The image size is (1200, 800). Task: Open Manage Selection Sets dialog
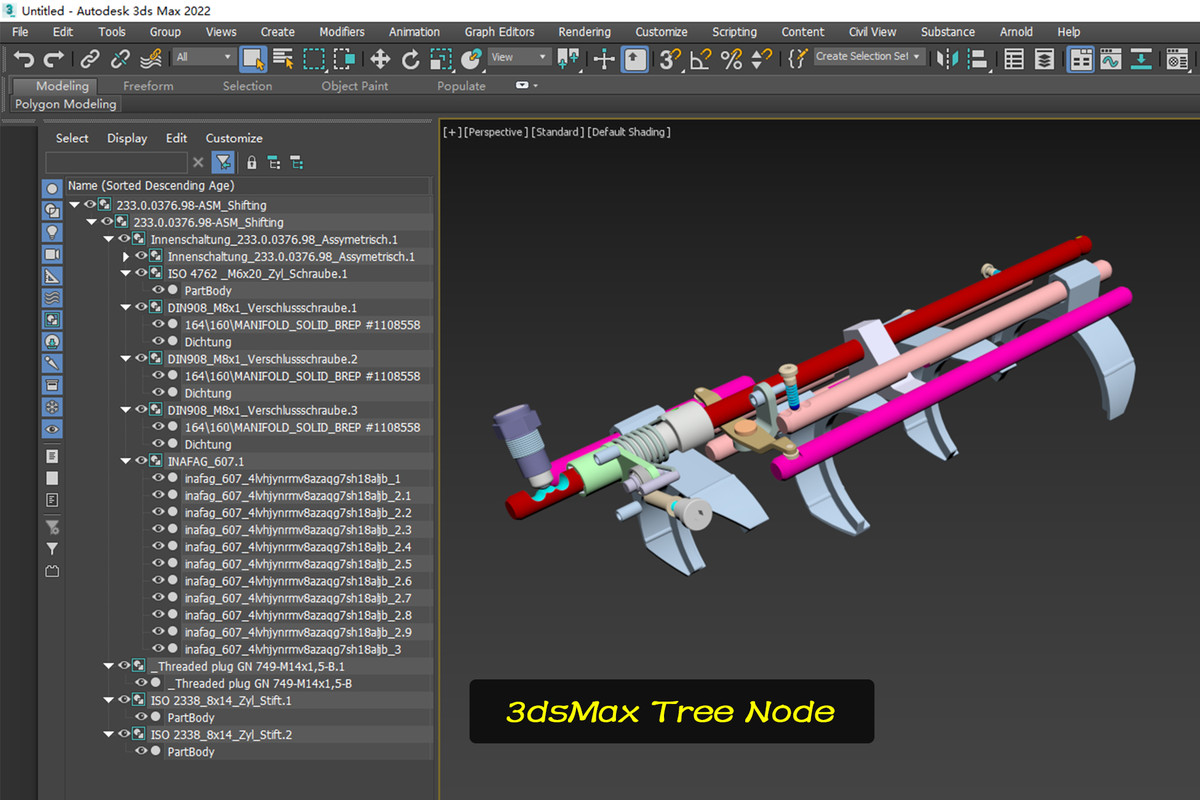pos(797,59)
